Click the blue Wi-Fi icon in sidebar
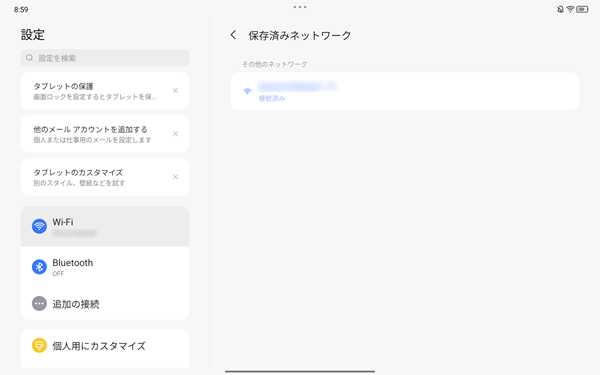600x375 pixels. [x=39, y=226]
